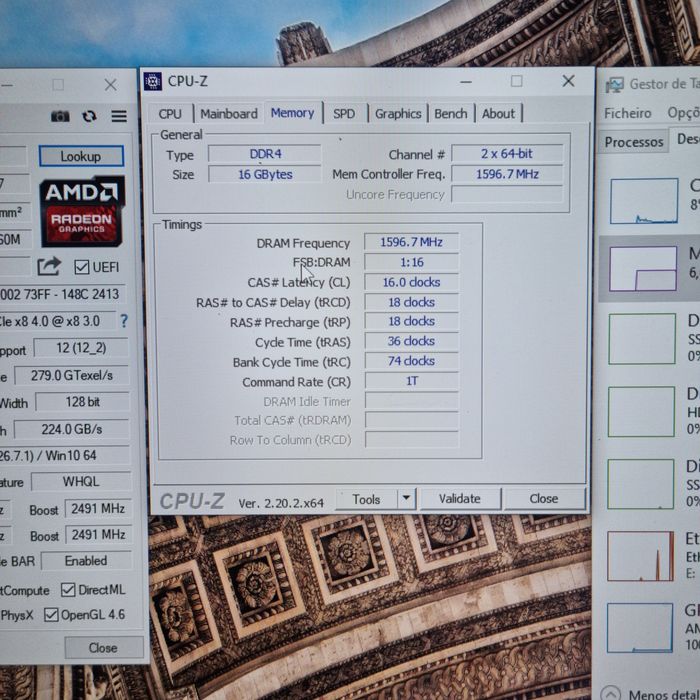
Task: Click the Lookup button in GPU-Z
Action: 81,156
